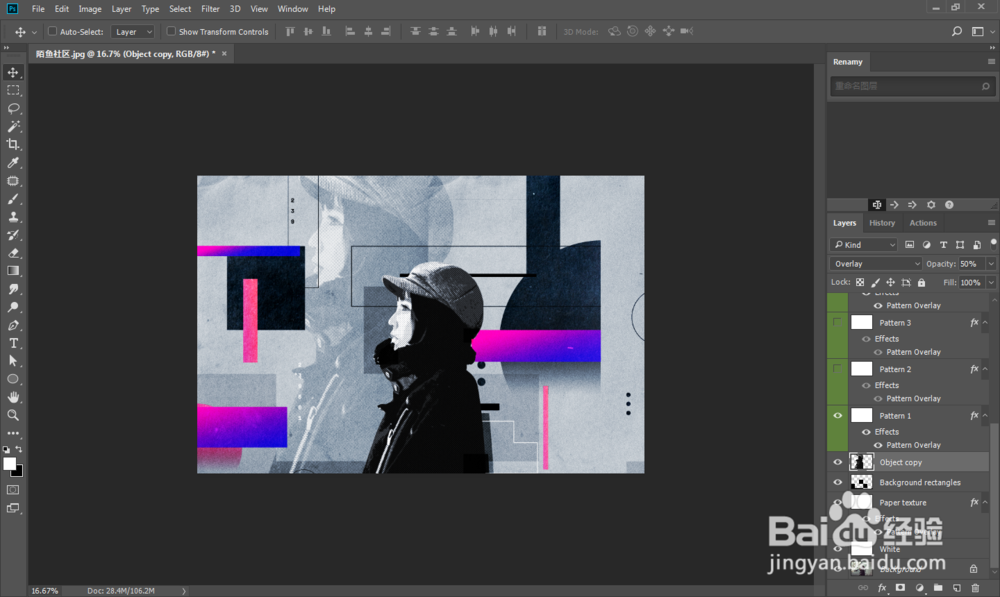This screenshot has height=597, width=1000.
Task: Select the Gradient tool
Action: pyautogui.click(x=13, y=271)
